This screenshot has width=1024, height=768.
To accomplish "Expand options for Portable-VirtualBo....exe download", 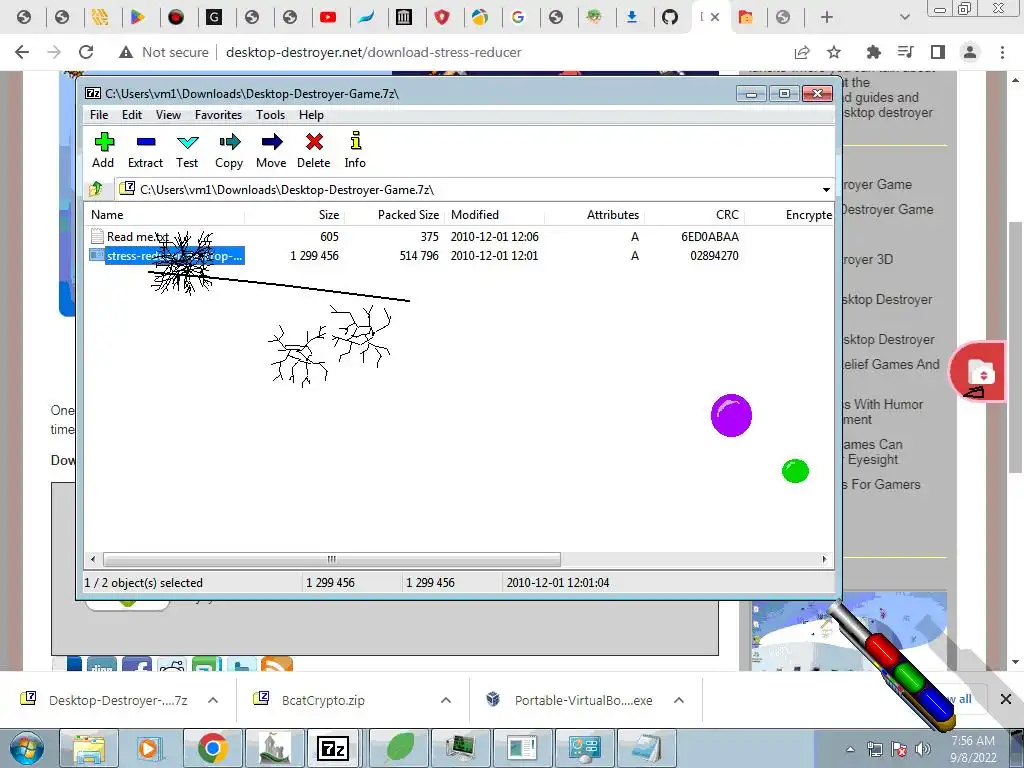I will 679,700.
